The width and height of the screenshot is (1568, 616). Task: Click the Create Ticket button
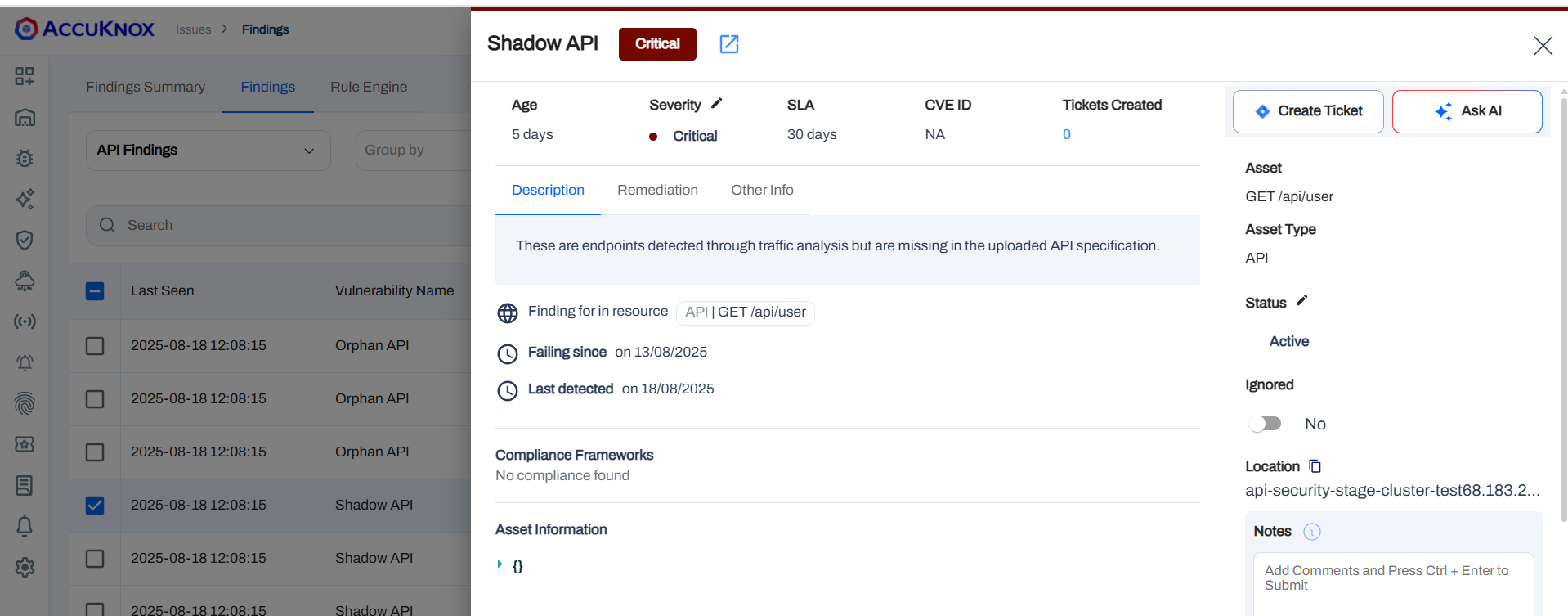click(1307, 111)
